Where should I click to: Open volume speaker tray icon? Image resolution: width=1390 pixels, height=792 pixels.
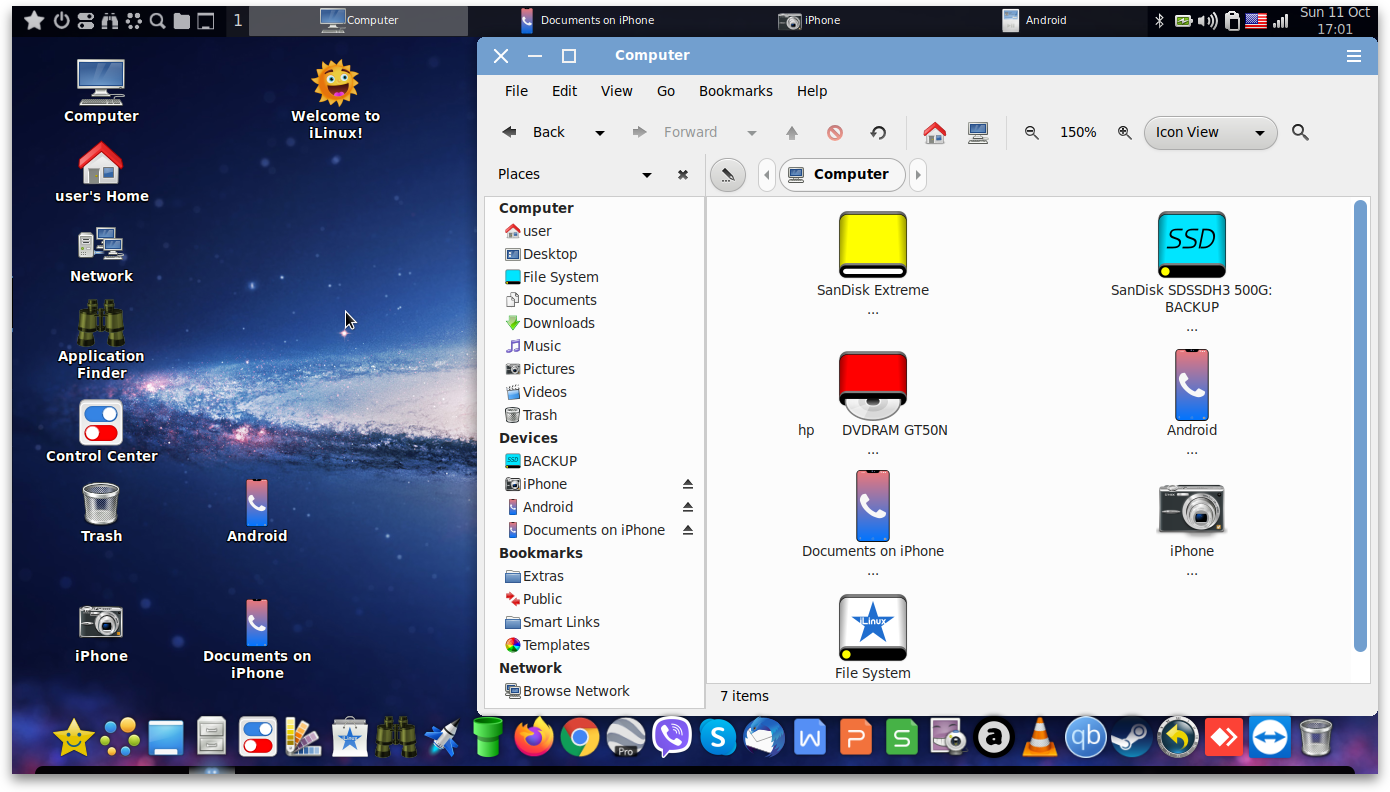1207,20
